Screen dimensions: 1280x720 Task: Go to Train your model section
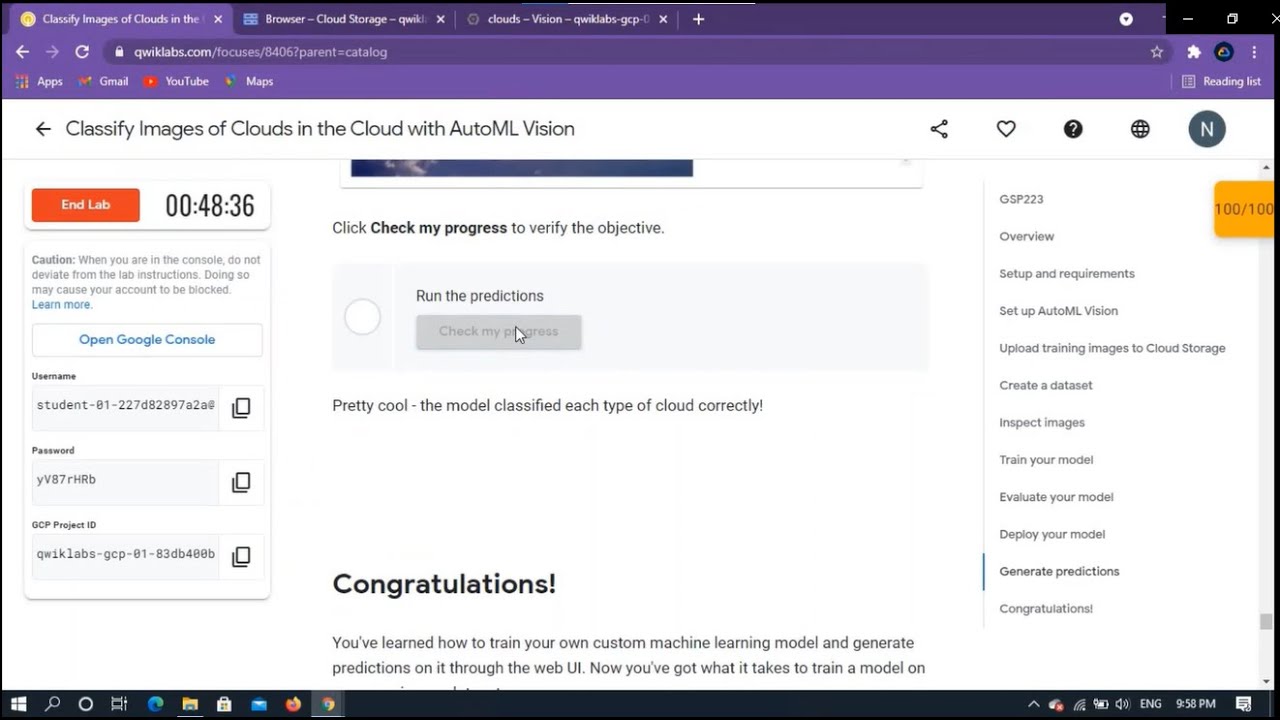(x=1046, y=460)
